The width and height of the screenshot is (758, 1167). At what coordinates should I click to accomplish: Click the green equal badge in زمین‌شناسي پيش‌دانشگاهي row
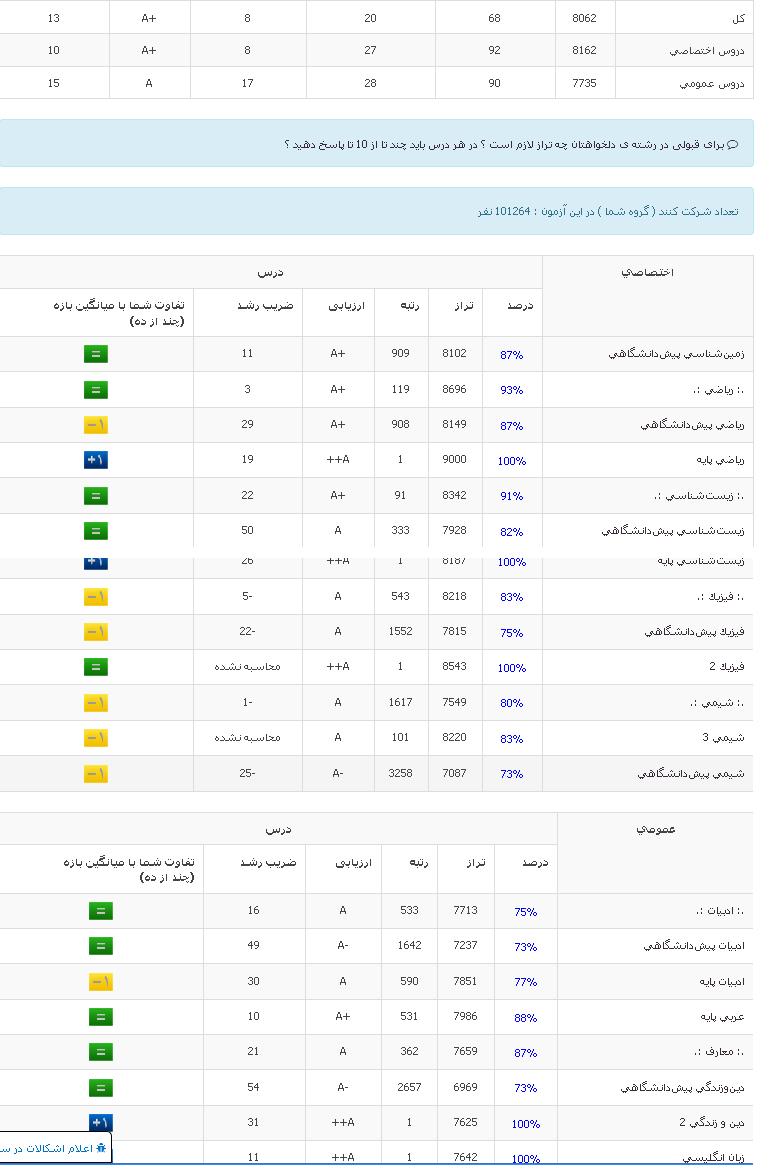pyautogui.click(x=96, y=354)
